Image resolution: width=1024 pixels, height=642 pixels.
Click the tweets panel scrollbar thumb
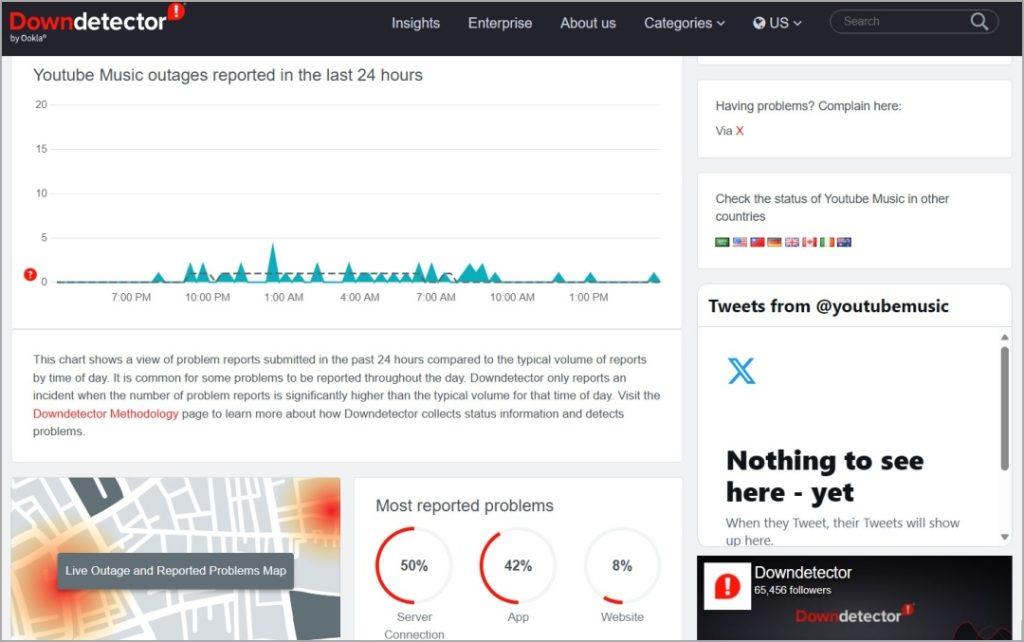click(1004, 408)
